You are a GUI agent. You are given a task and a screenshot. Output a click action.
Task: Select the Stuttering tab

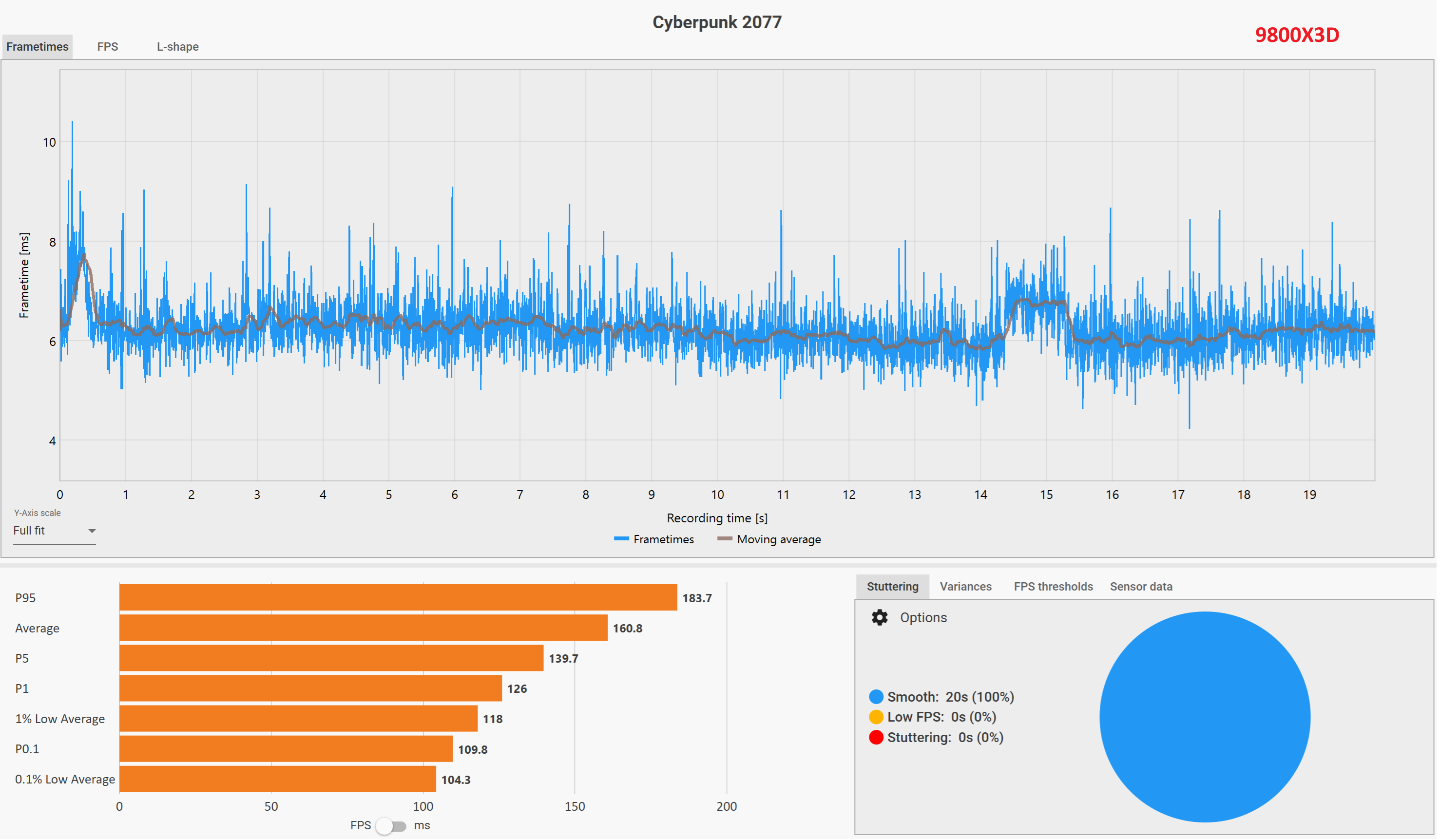[894, 588]
